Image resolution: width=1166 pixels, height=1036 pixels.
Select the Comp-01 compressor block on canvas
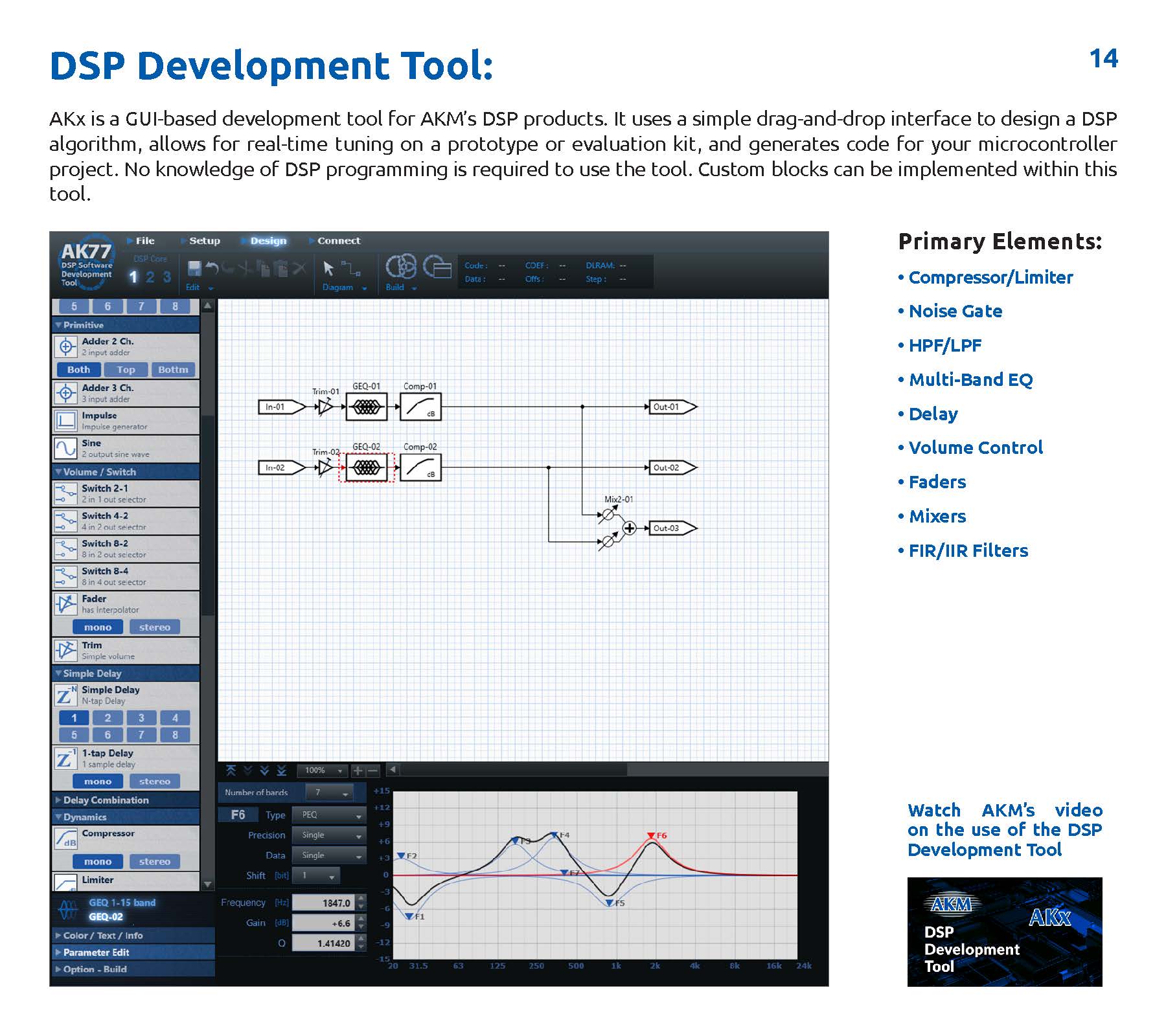click(420, 407)
